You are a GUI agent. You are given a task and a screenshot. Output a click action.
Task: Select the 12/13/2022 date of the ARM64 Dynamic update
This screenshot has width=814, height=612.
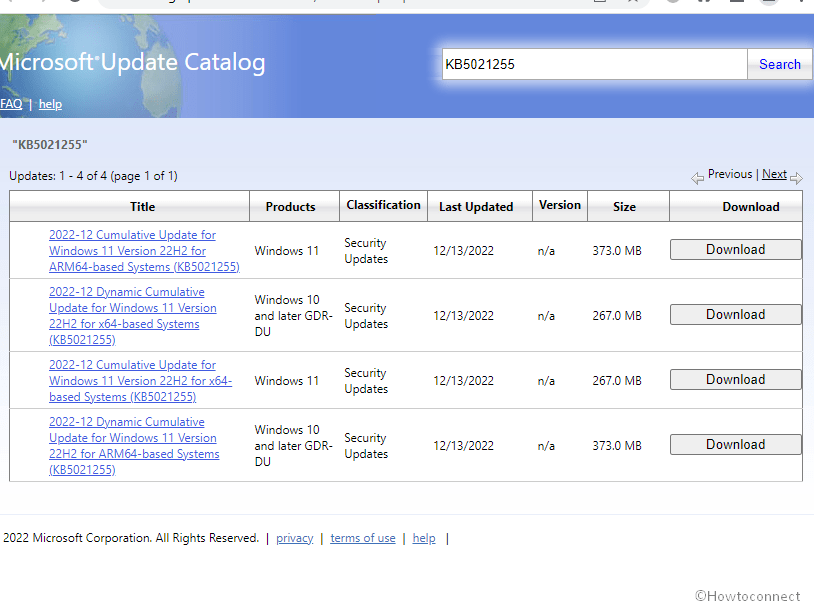click(464, 445)
